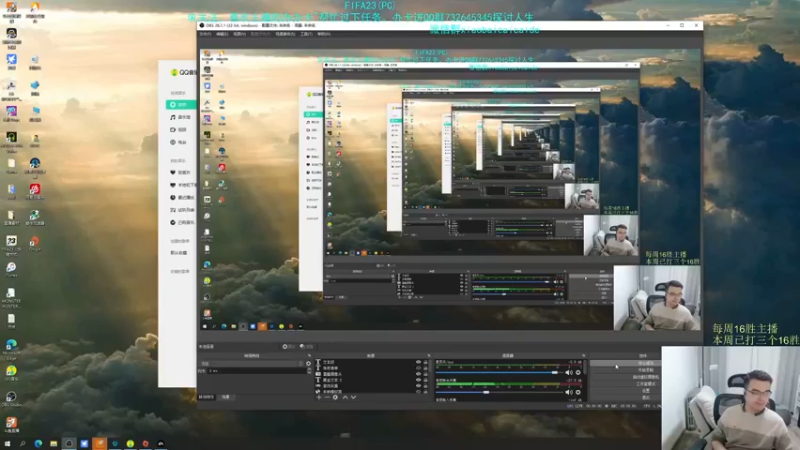Screen dimensions: 800x450
Task: Click the top button in OBS controls panel
Action: (626, 363)
